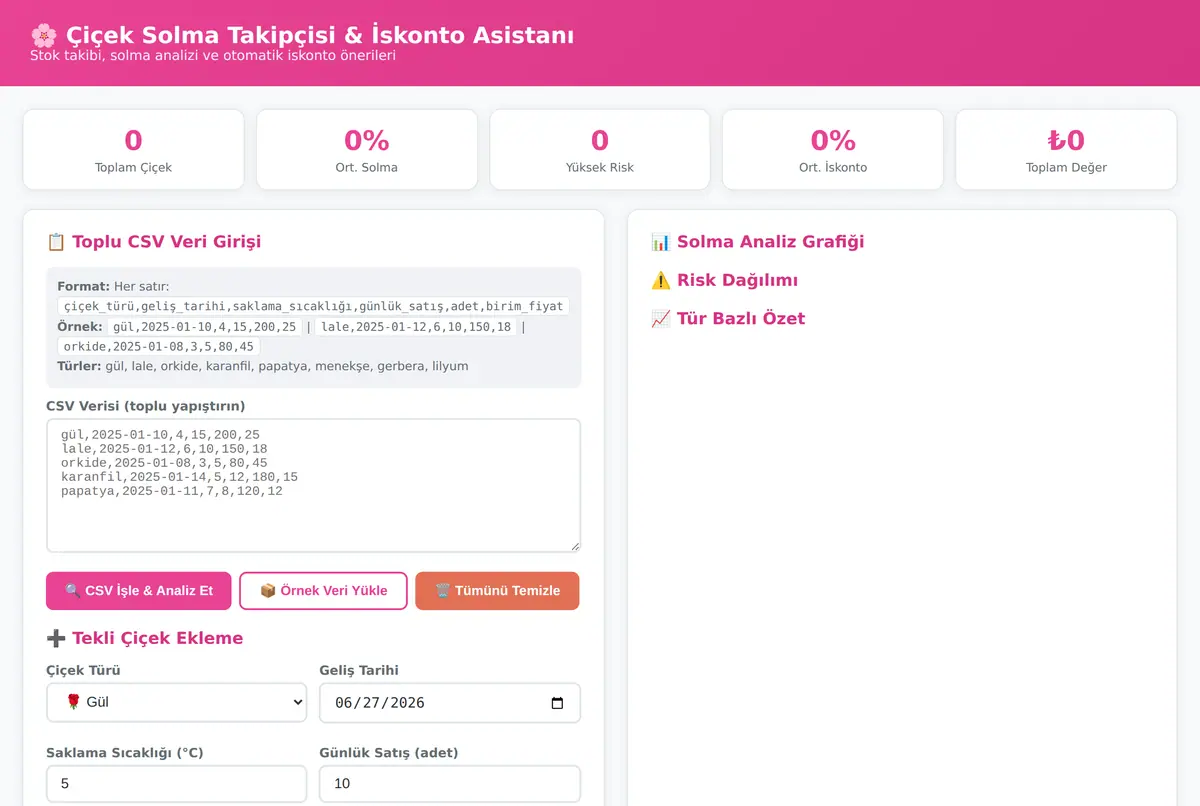The height and width of the screenshot is (806, 1200).
Task: Click the Toplu CSV Veri Girişi heading text
Action: [x=167, y=241]
